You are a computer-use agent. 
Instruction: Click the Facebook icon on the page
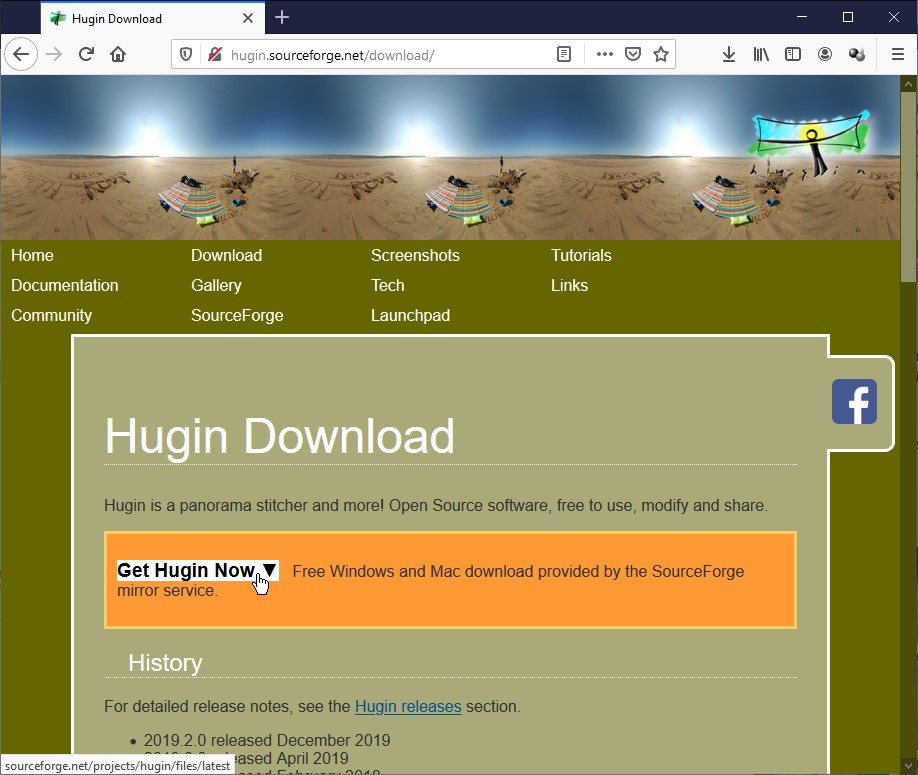[854, 402]
